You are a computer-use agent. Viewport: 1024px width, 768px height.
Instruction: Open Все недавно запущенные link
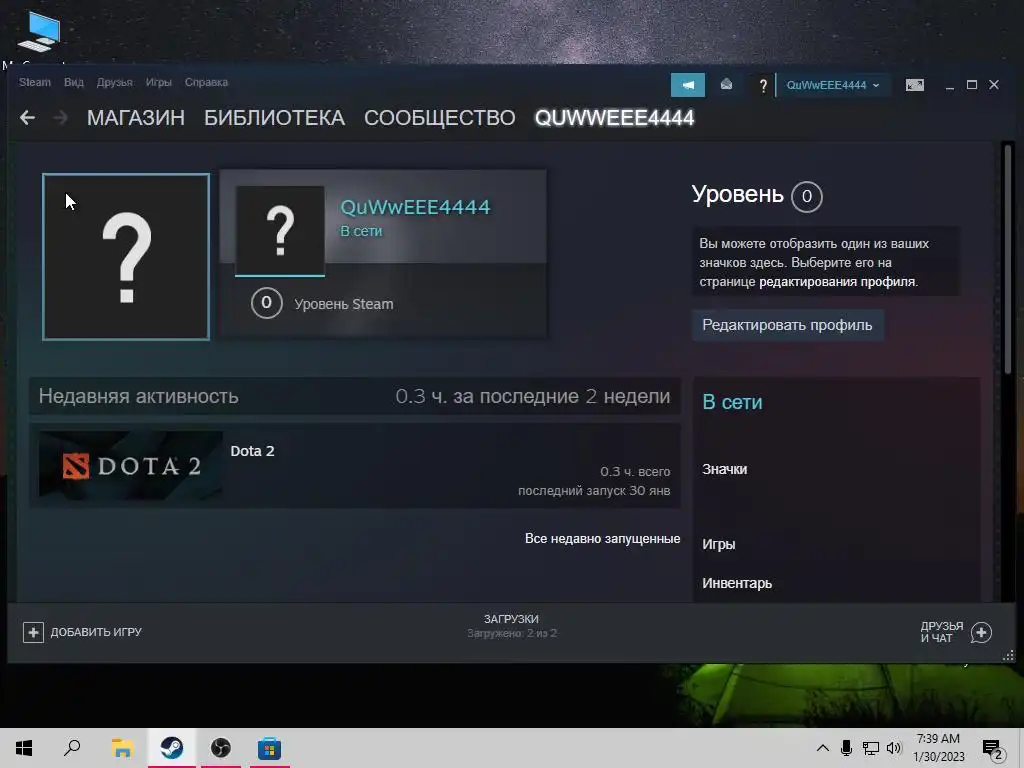pos(603,539)
